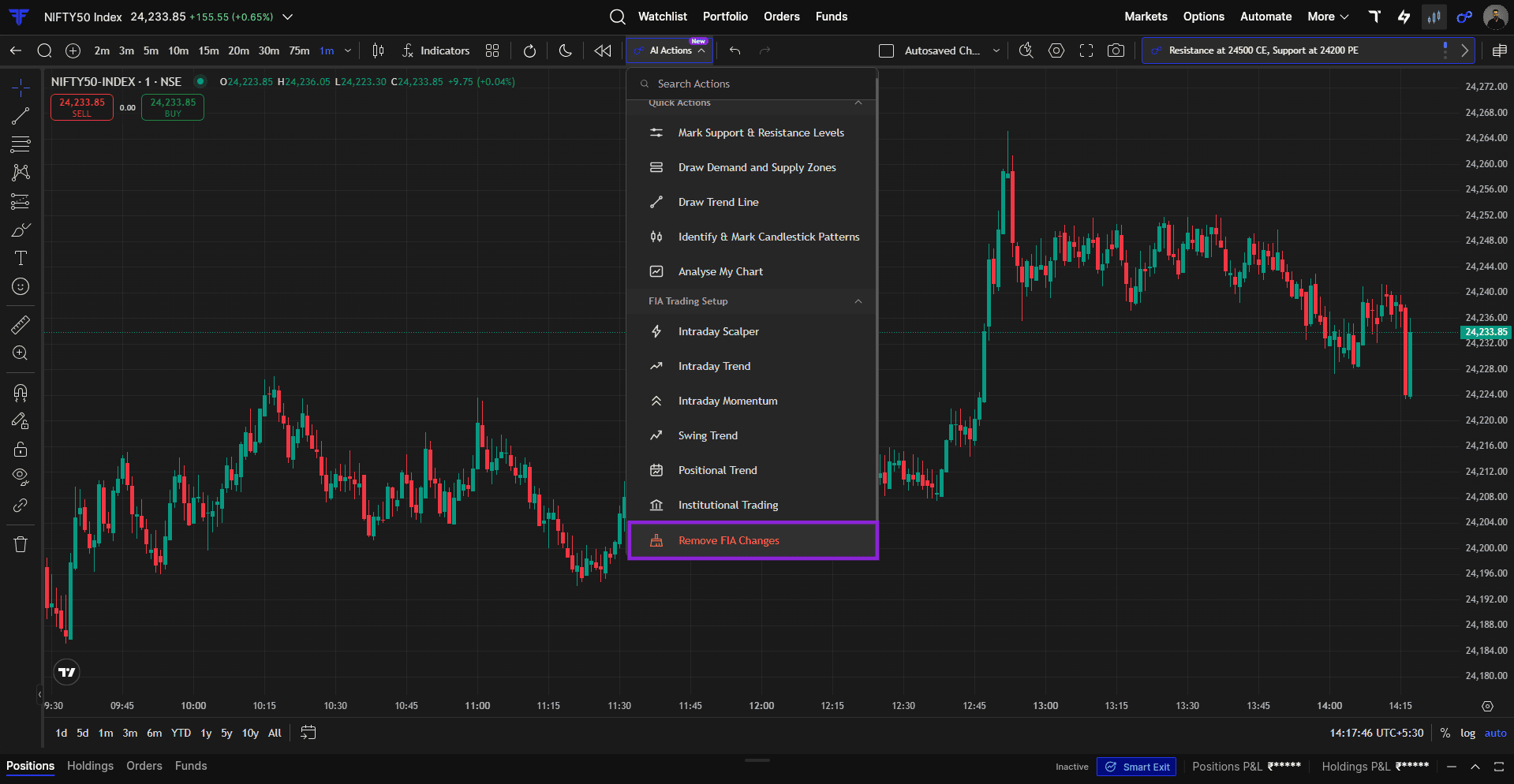Expand the Resistance alert banner with right chevron
Image resolution: width=1514 pixels, height=784 pixels.
(x=1464, y=50)
